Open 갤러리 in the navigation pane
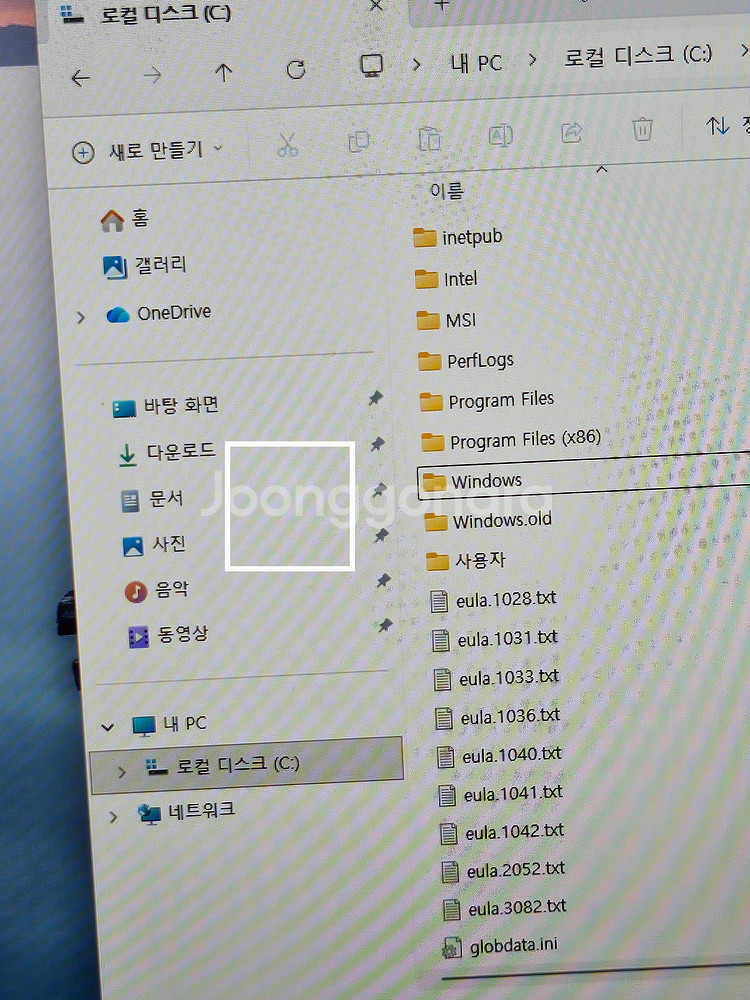The height and width of the screenshot is (1000, 750). click(x=160, y=265)
